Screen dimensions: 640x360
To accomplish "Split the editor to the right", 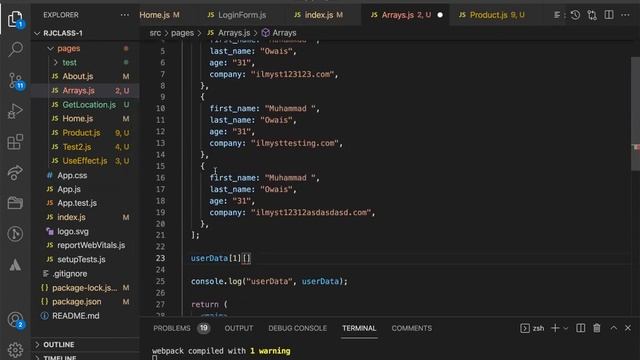I will coord(609,15).
